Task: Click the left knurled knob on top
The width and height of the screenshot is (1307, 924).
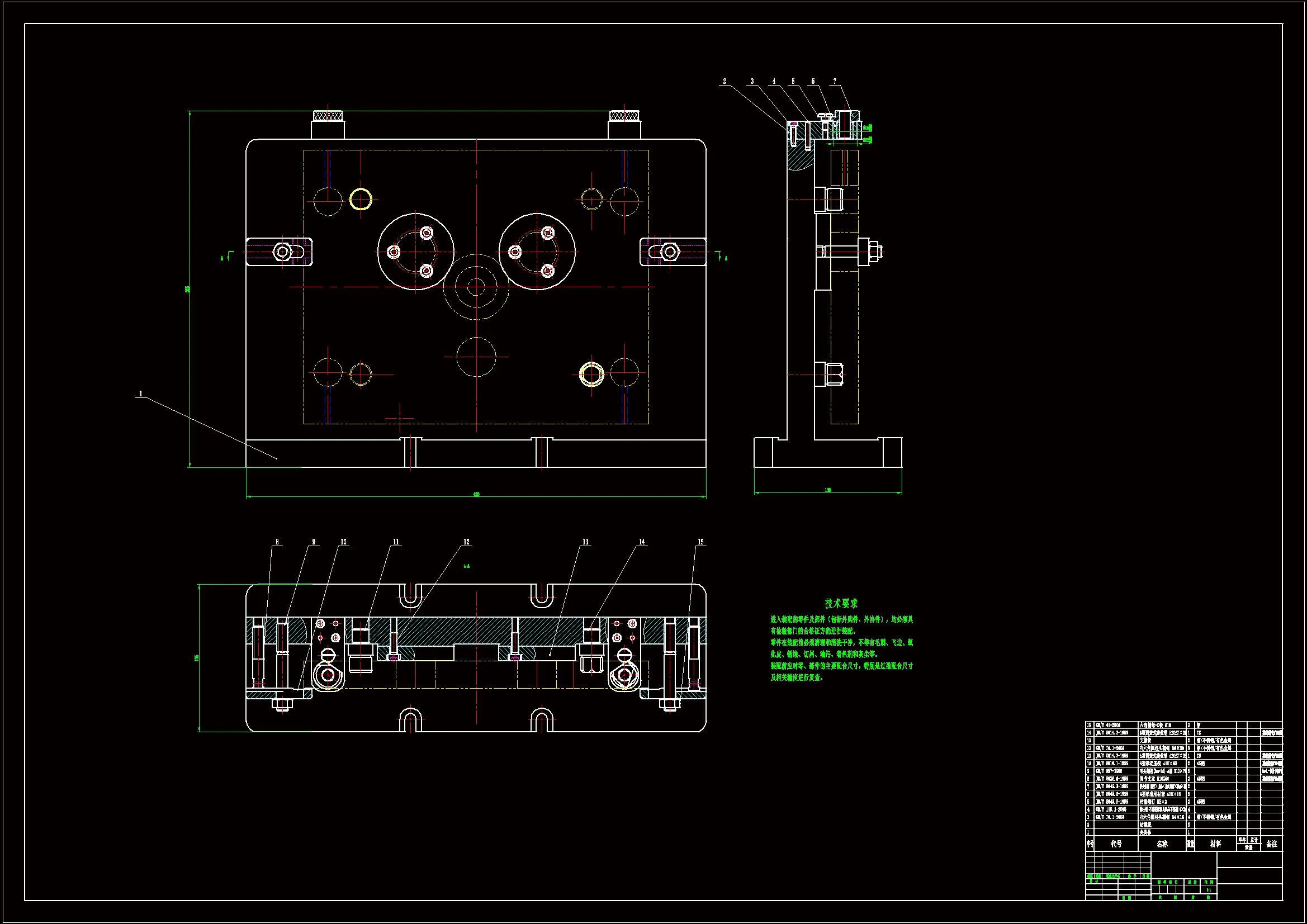Action: coord(328,116)
